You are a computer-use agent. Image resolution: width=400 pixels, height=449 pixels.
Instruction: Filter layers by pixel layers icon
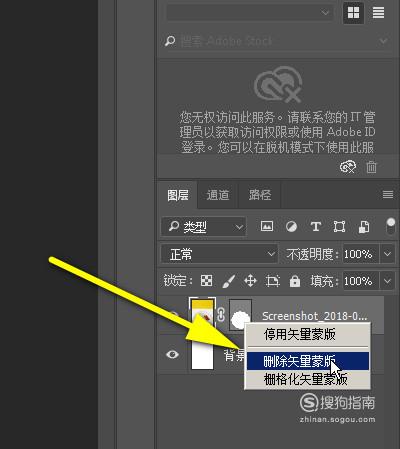[267, 226]
